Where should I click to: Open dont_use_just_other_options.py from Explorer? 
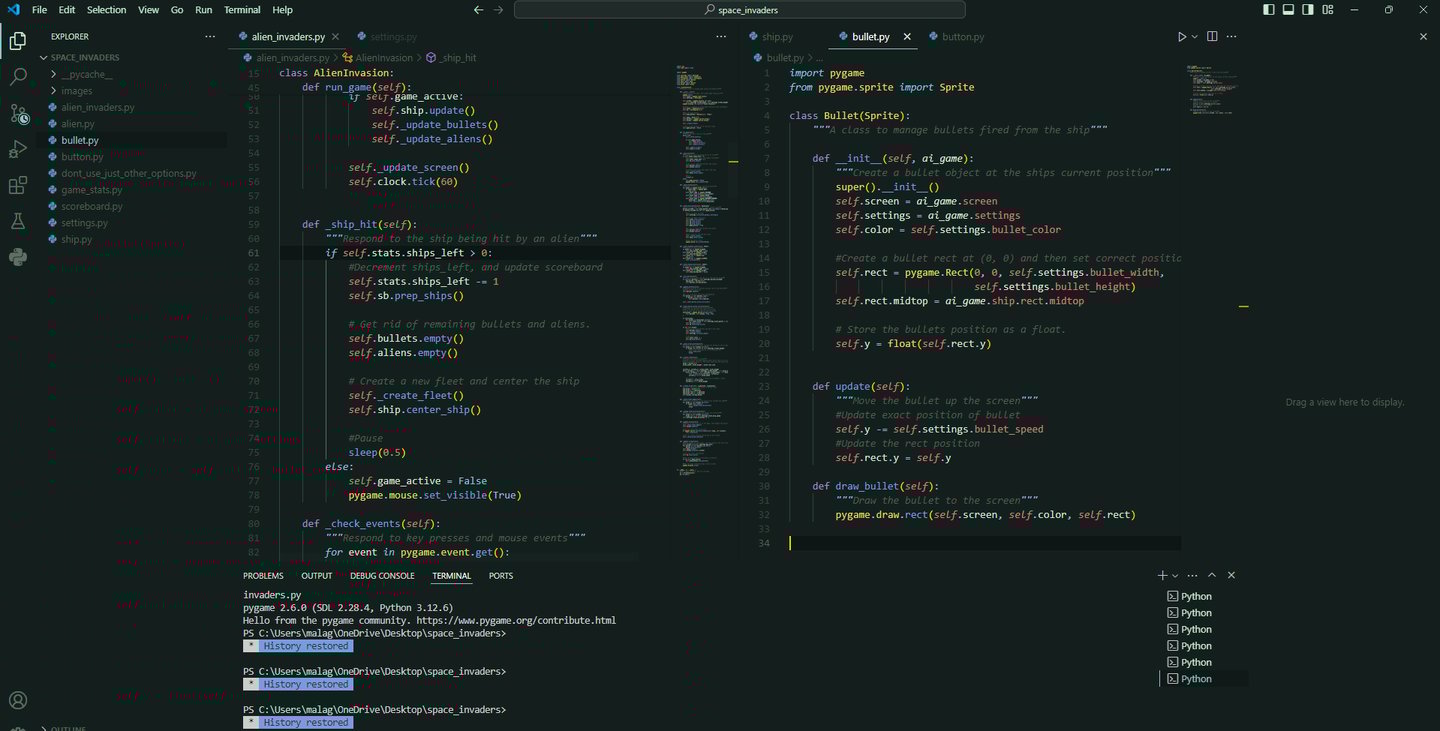point(130,173)
